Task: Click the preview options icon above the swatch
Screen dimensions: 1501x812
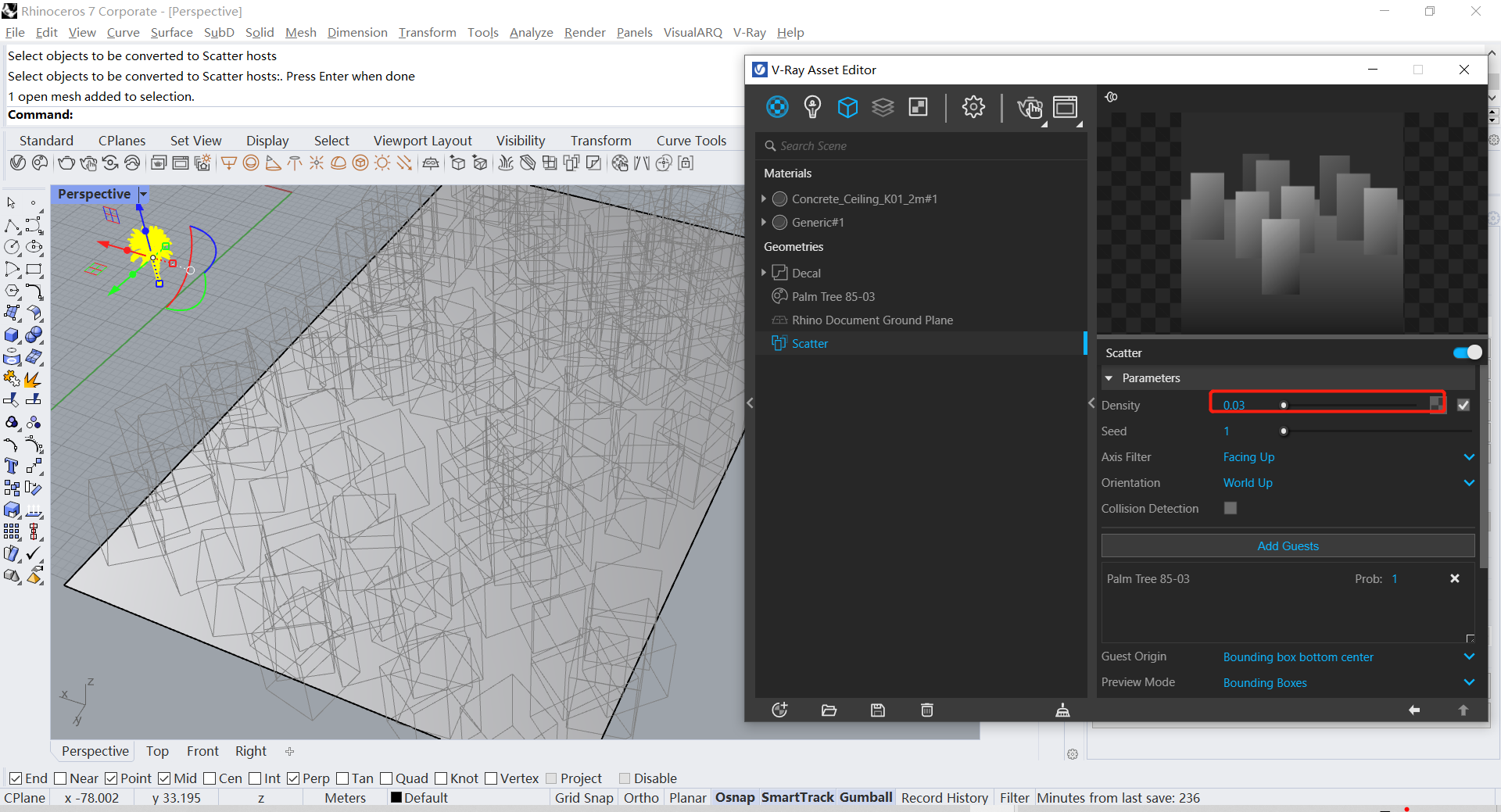Action: (x=1111, y=97)
